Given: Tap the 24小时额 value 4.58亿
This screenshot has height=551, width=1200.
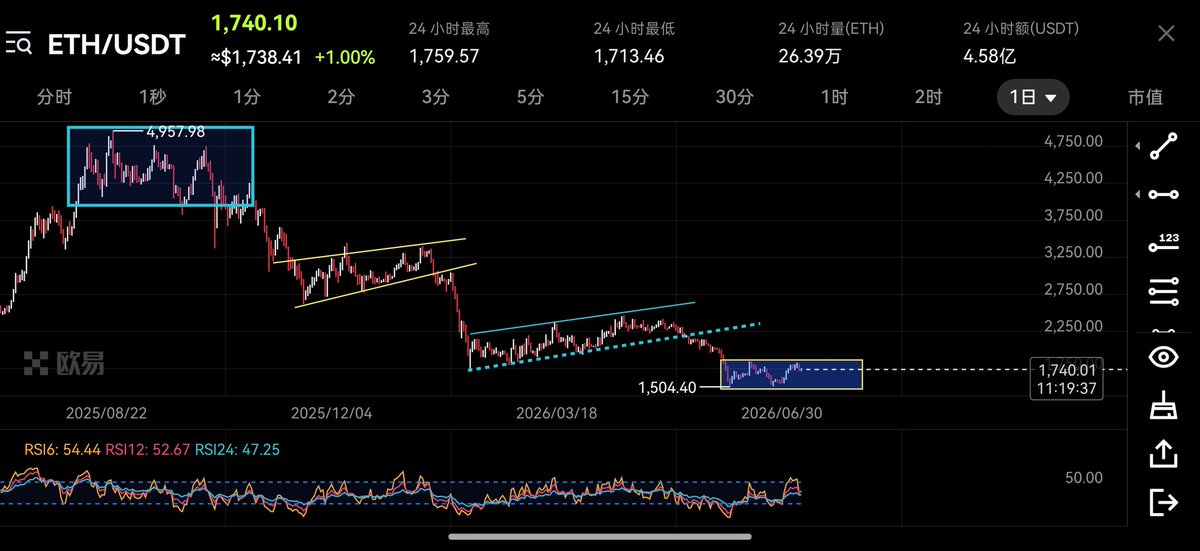Looking at the screenshot, I should point(989,56).
